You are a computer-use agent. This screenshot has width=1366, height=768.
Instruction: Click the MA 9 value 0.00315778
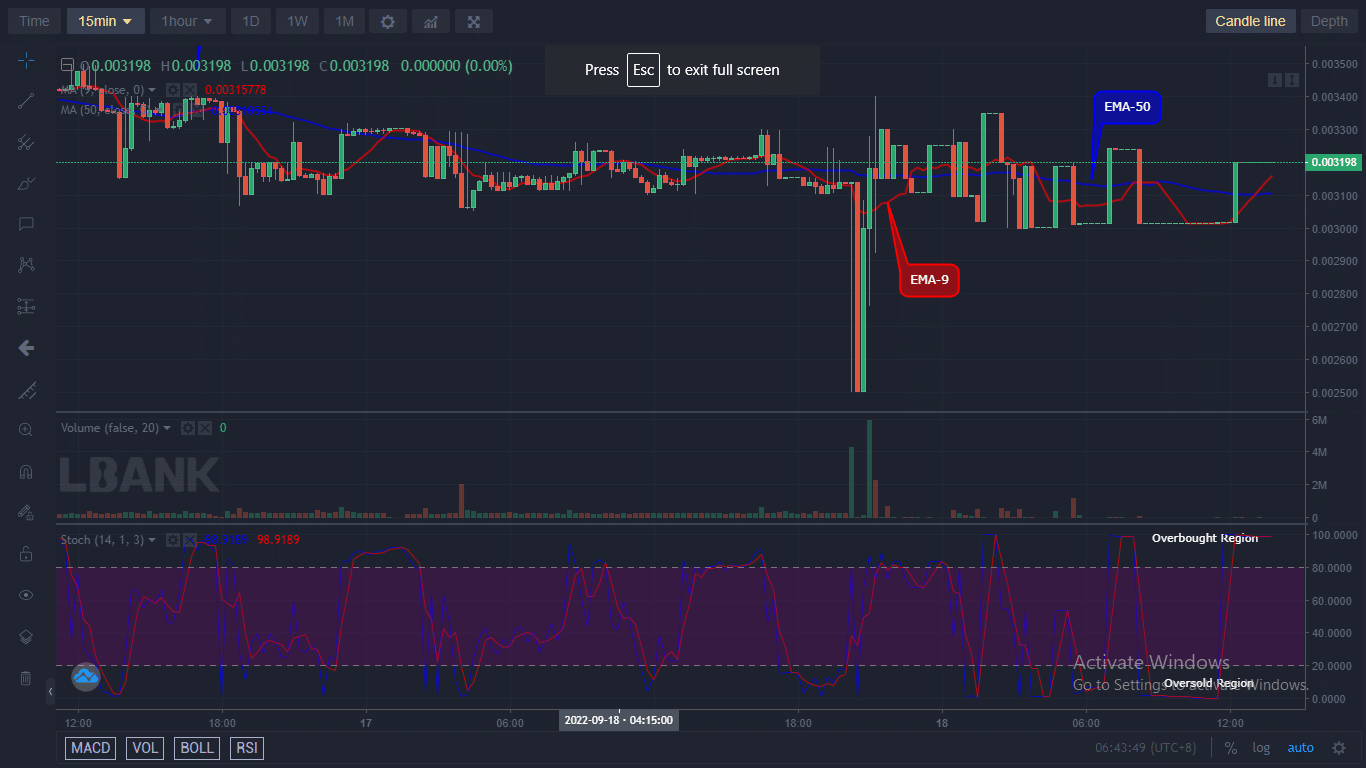[x=238, y=90]
